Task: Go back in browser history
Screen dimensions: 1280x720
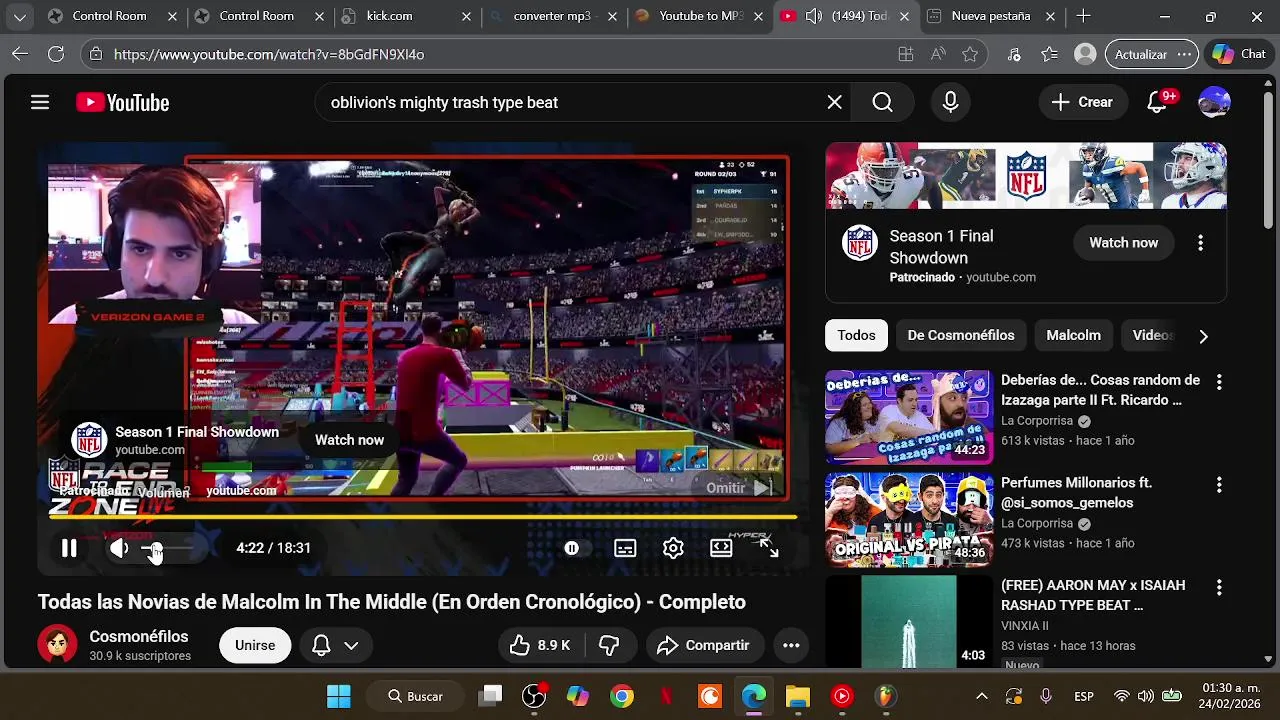Action: 20,54
